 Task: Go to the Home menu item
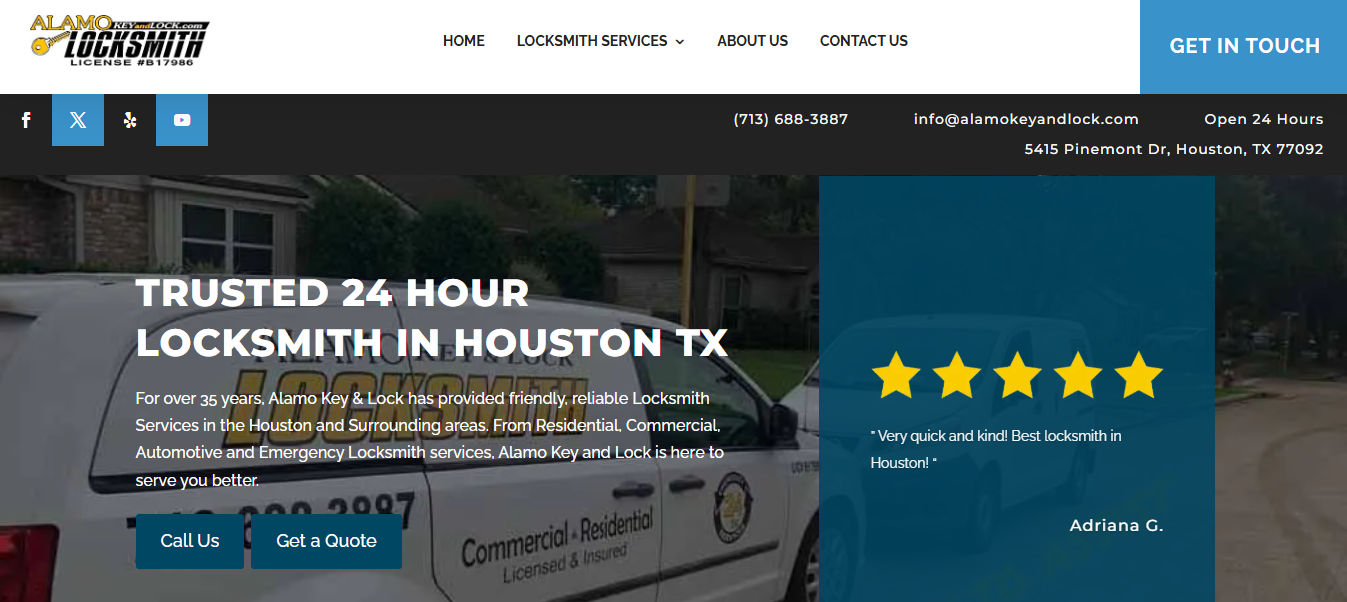464,41
